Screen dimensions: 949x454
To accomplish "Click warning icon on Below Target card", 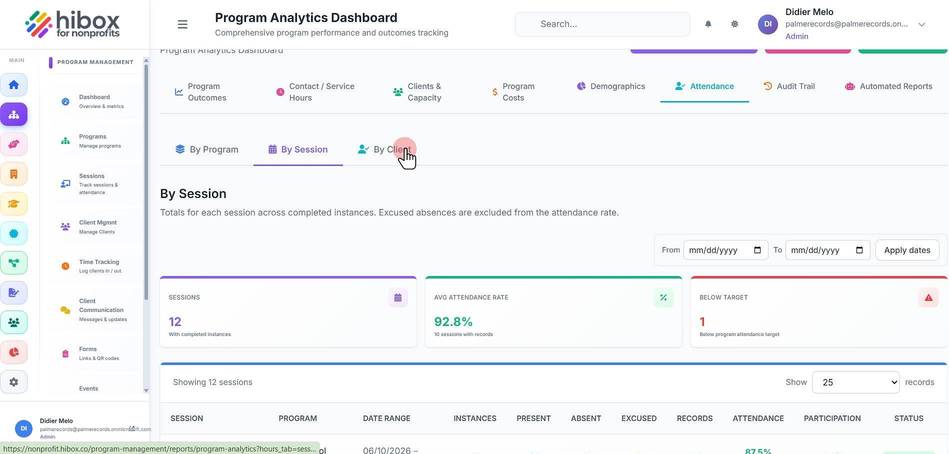I will tap(928, 297).
